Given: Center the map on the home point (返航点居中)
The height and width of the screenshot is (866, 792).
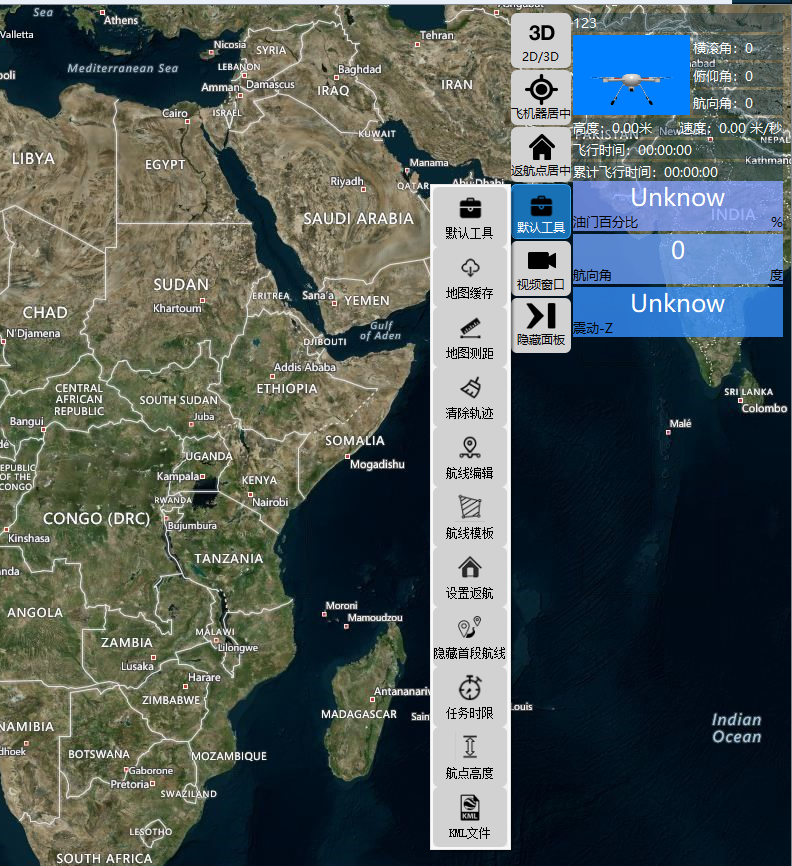Looking at the screenshot, I should 541,155.
